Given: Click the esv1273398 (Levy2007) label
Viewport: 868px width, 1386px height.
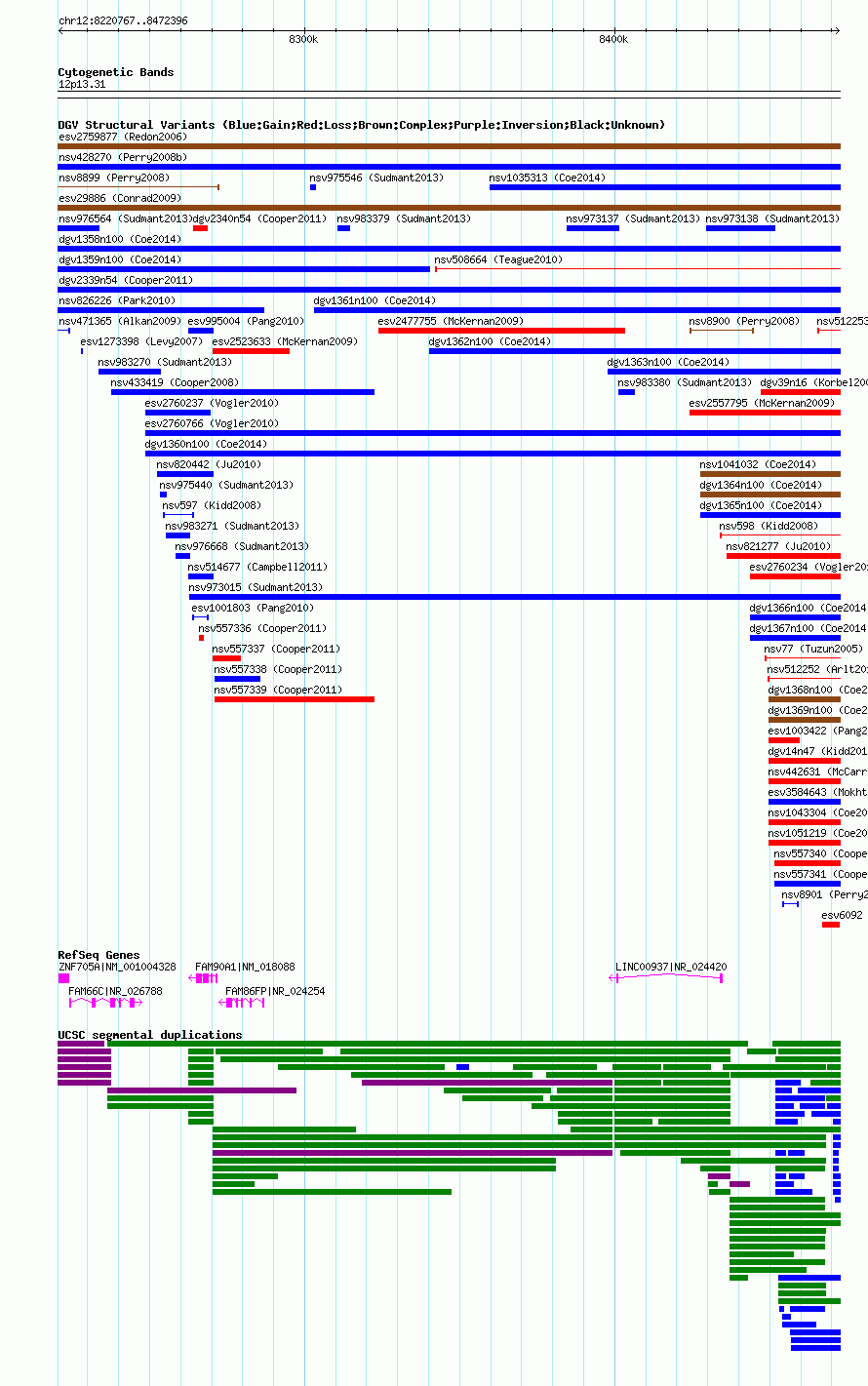Looking at the screenshot, I should [141, 341].
